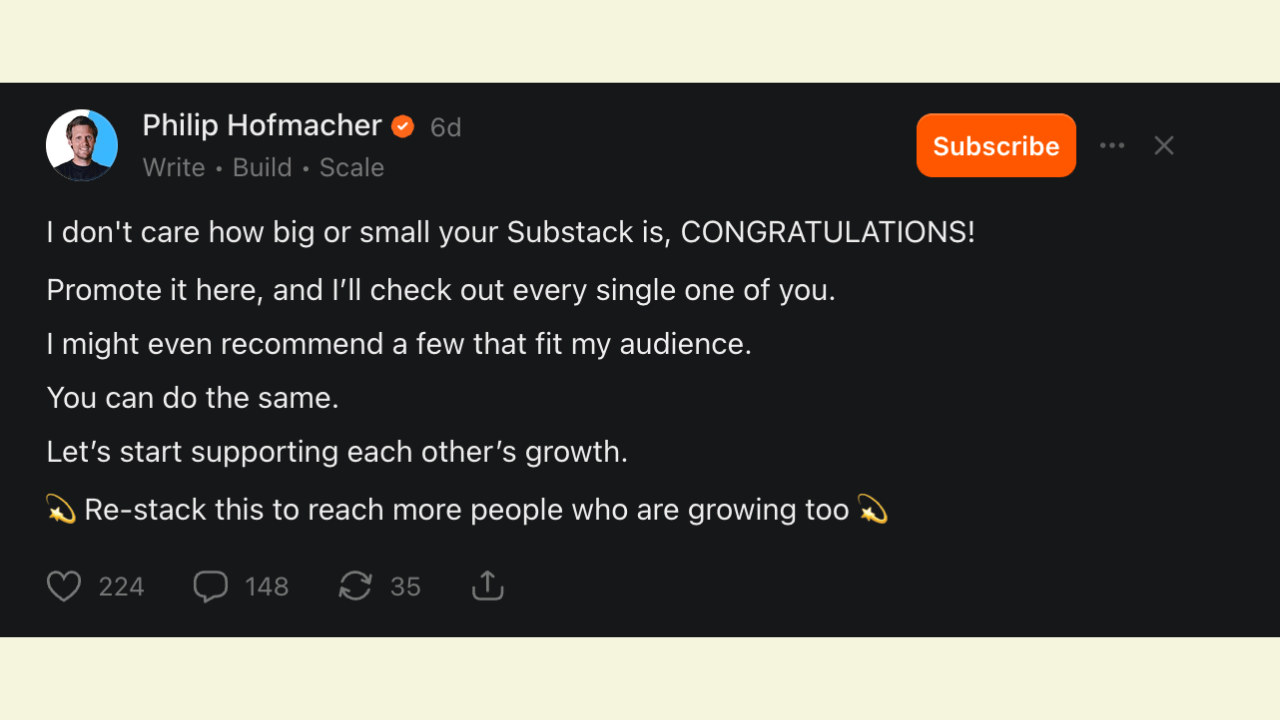Click the orange verified badge next to name
1280x720 pixels.
tap(403, 126)
